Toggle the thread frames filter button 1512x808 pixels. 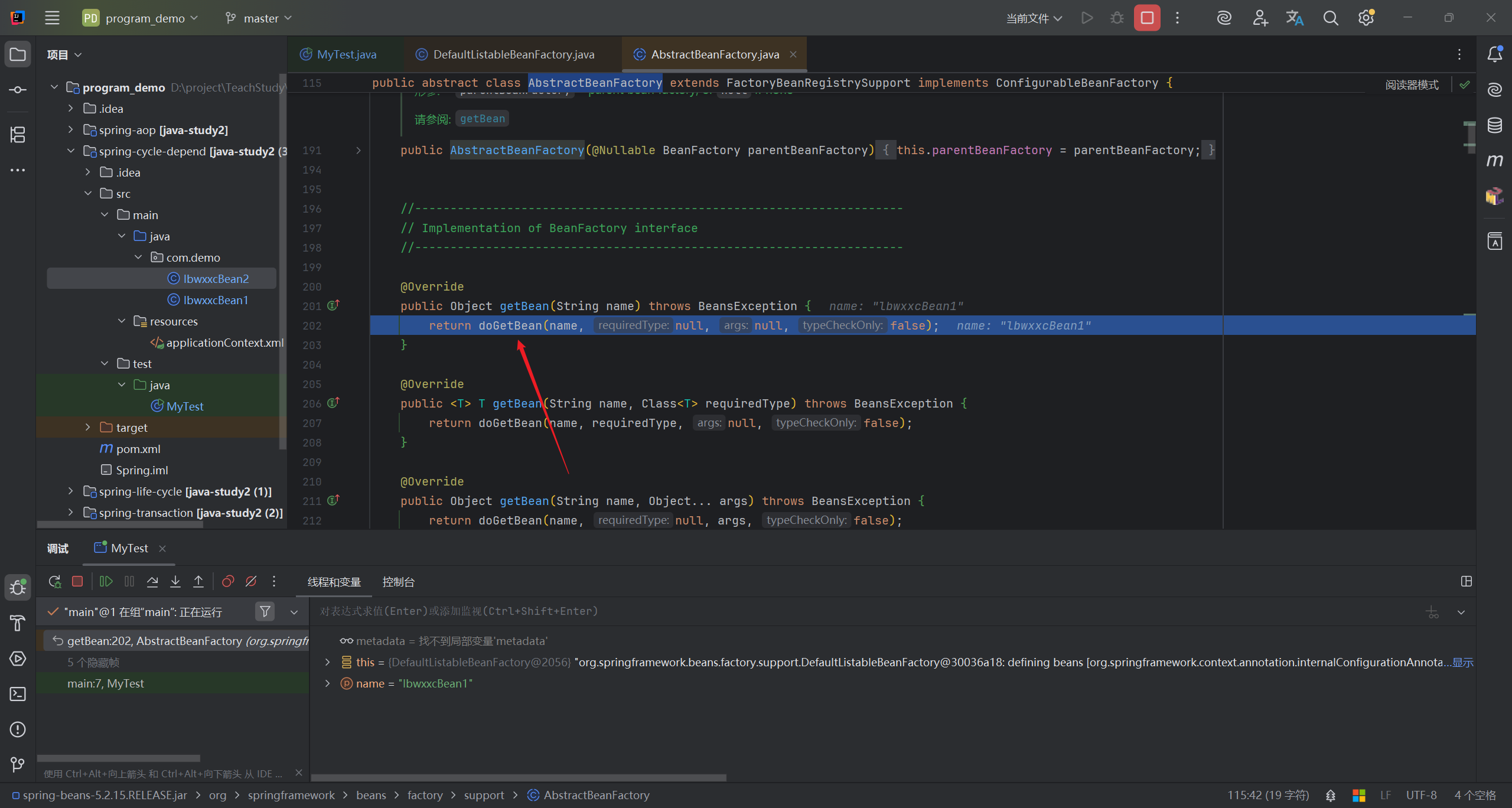click(x=265, y=612)
